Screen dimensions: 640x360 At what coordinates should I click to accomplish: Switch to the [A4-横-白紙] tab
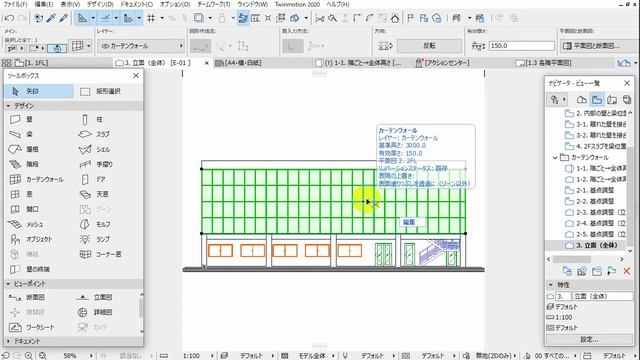(x=239, y=63)
